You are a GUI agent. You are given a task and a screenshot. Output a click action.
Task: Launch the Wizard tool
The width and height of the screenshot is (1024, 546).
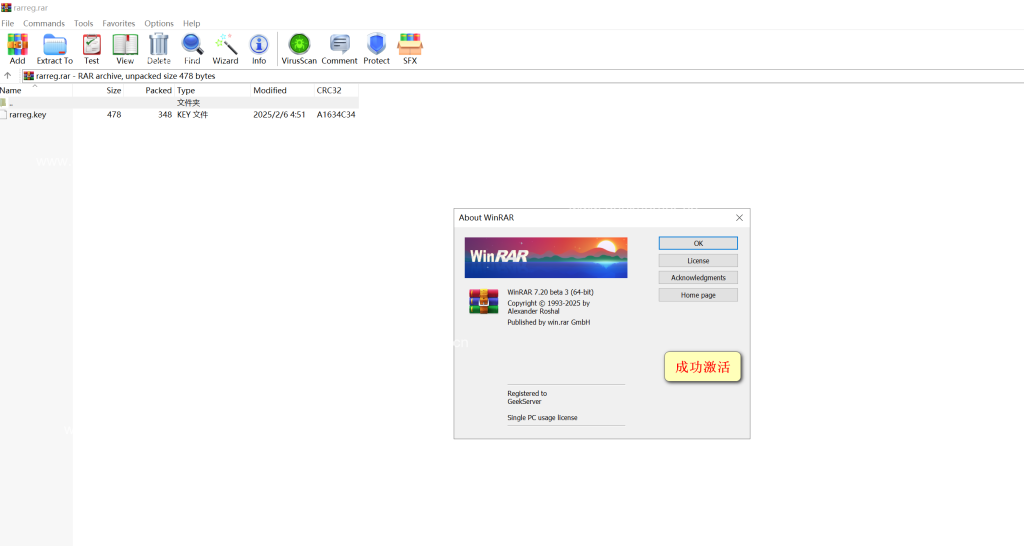(225, 46)
